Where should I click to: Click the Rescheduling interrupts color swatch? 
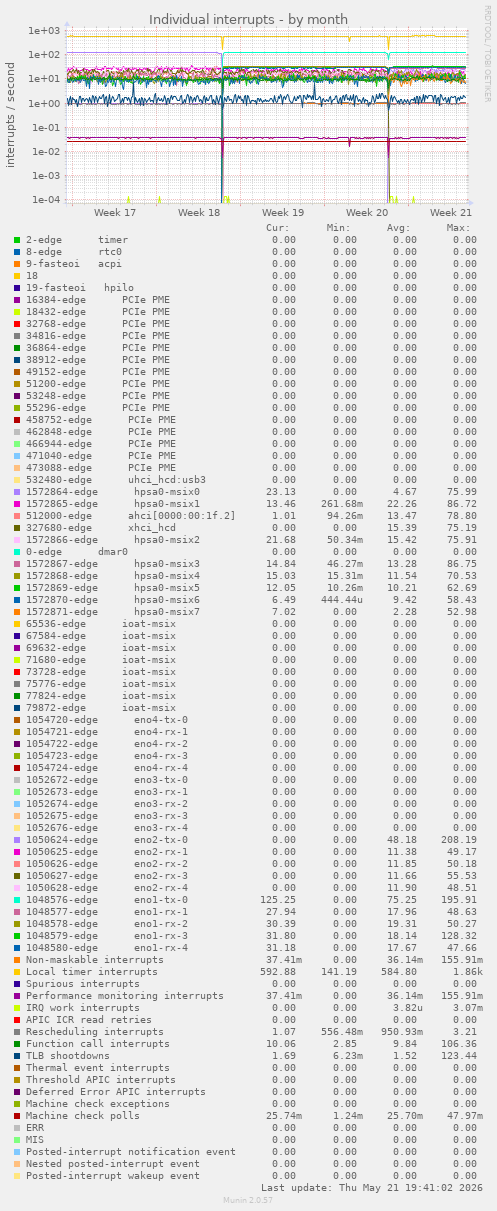[x=17, y=1032]
